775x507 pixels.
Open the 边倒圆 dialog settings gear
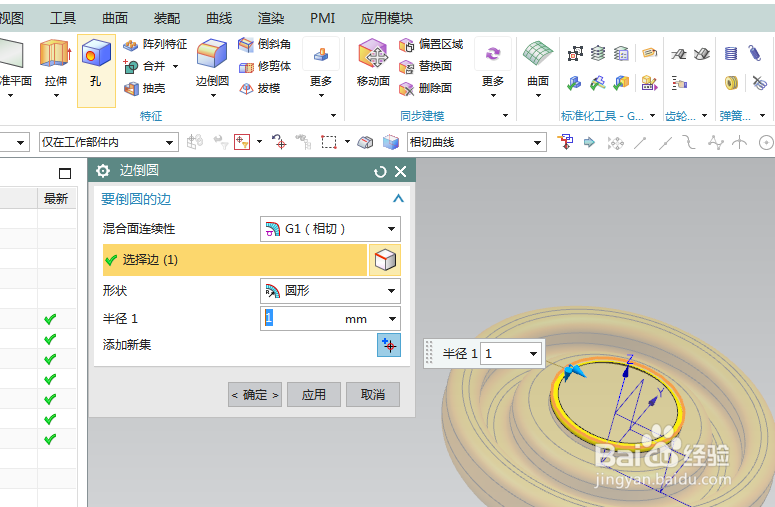point(102,171)
